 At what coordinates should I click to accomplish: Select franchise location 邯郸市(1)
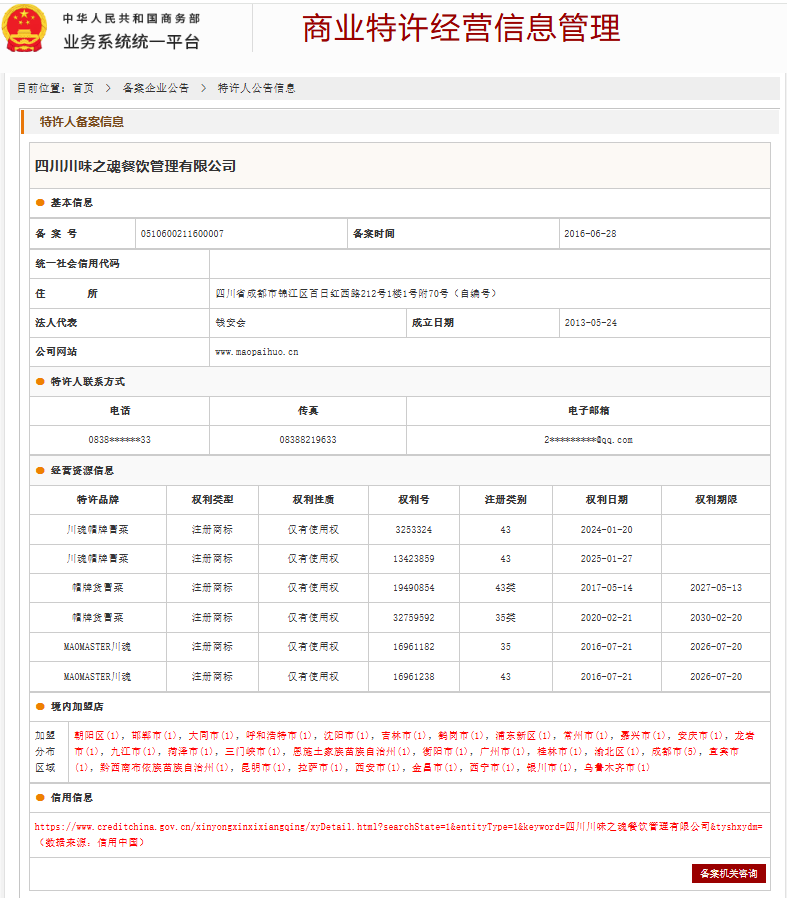155,736
